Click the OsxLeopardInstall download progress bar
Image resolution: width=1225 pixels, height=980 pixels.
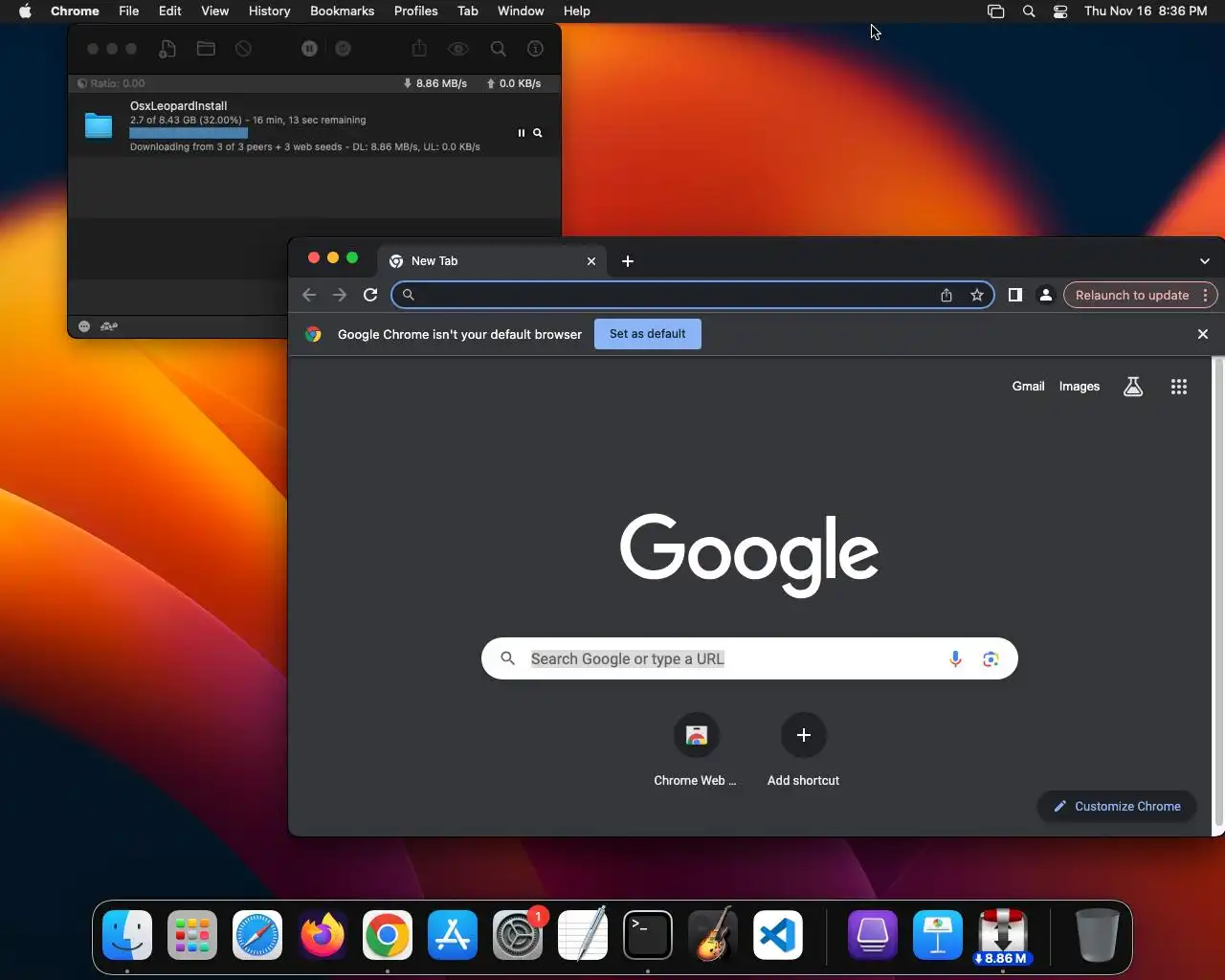tap(189, 133)
